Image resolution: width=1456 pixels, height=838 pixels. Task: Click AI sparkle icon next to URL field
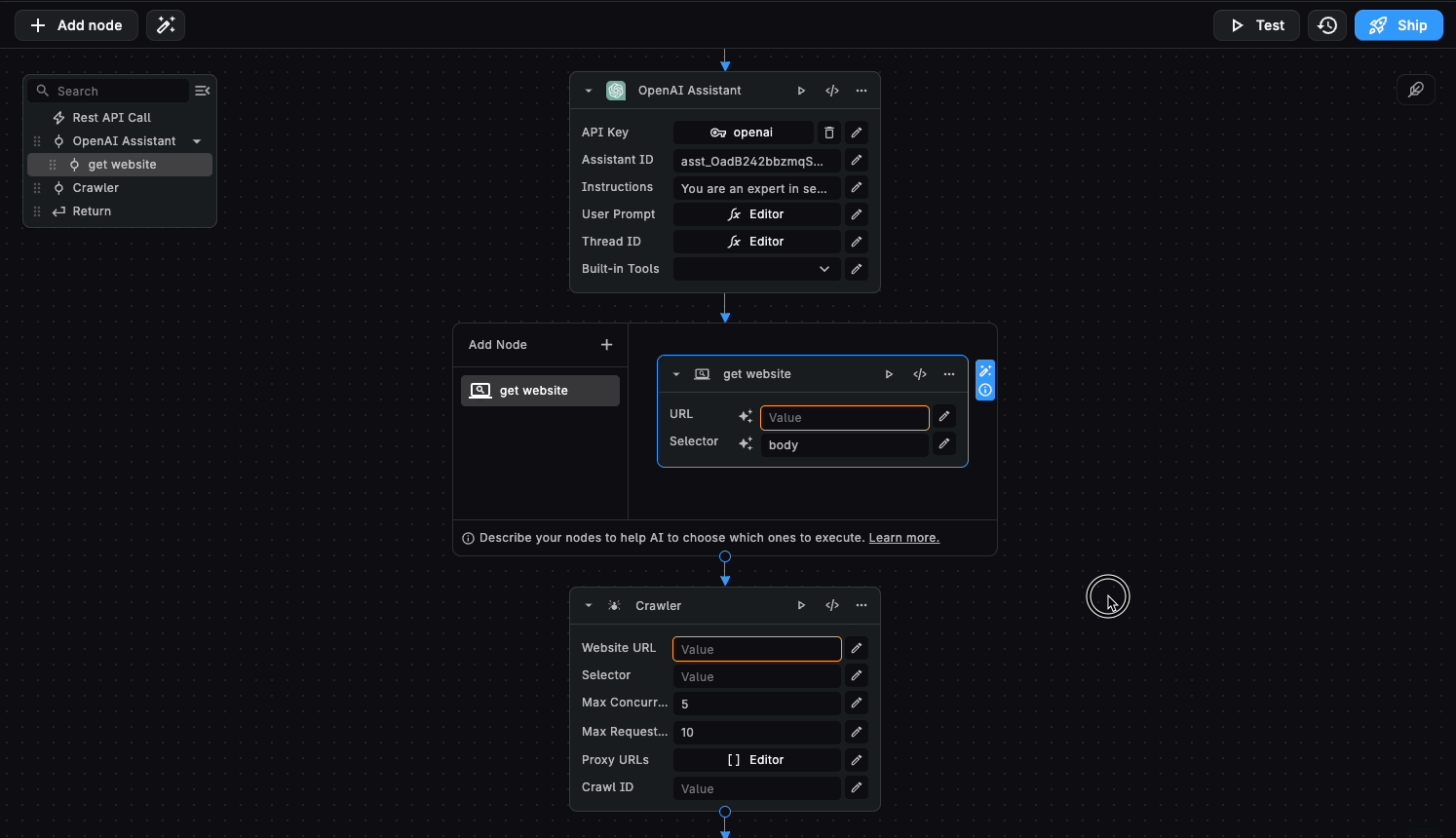click(x=746, y=417)
